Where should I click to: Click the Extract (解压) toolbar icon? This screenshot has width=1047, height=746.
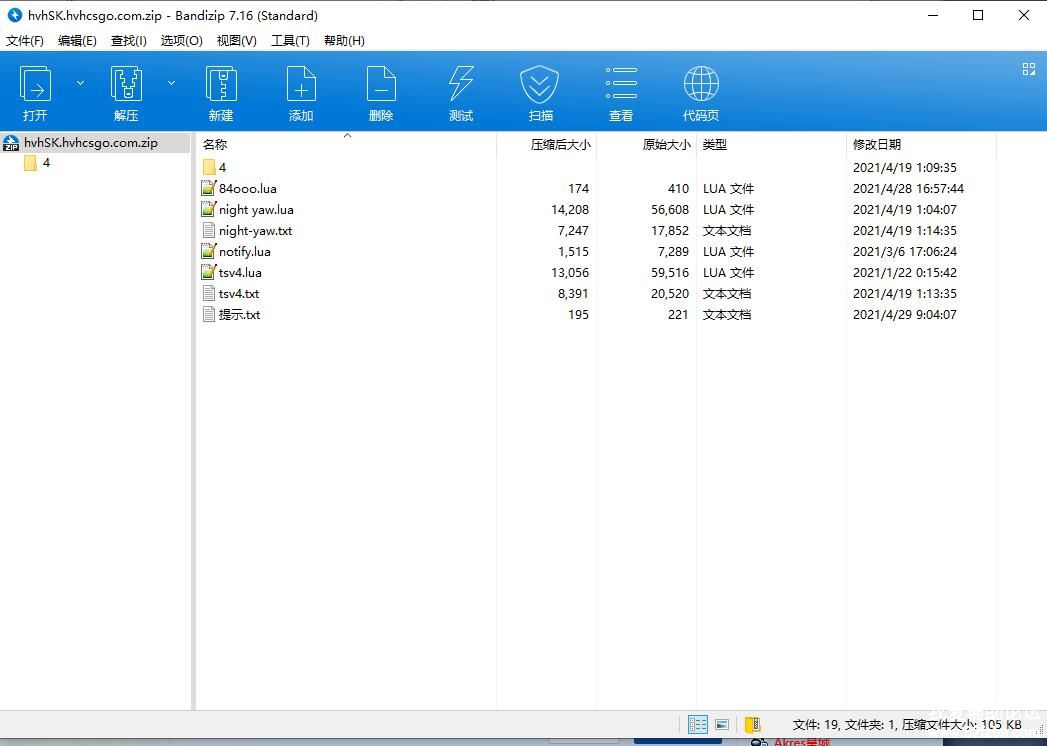coord(126,83)
